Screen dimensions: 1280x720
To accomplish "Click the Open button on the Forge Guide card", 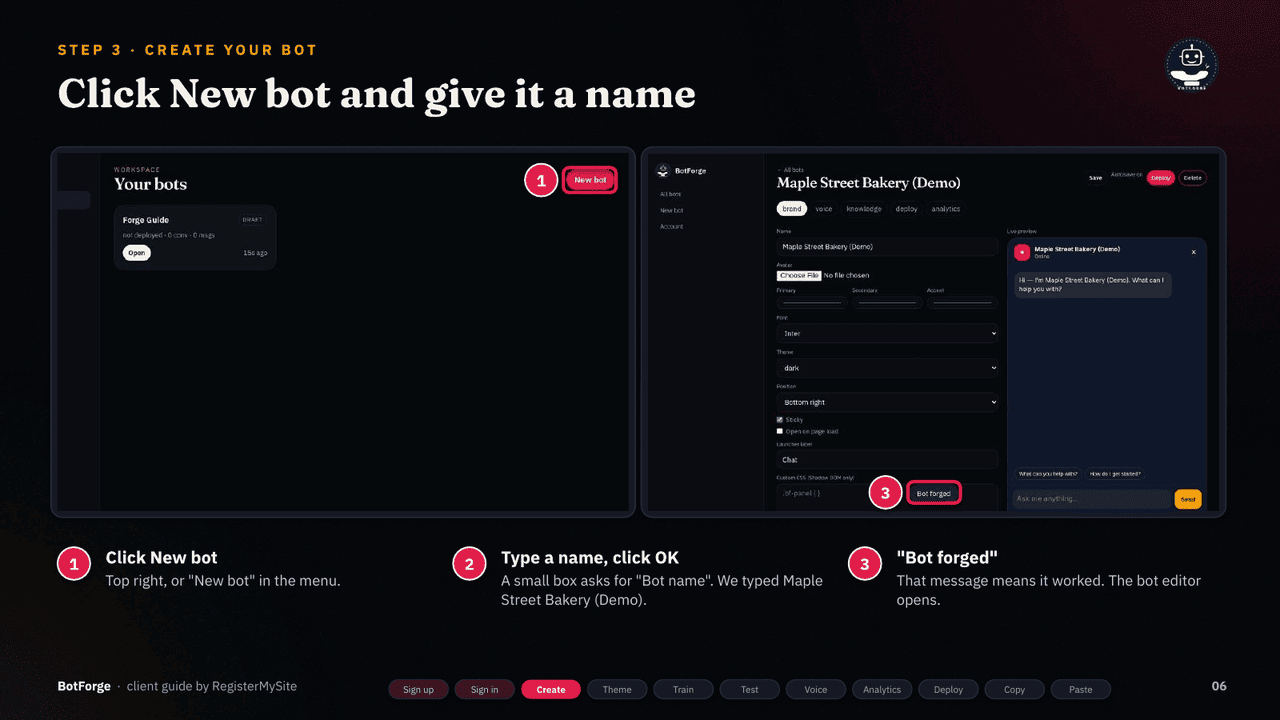I will click(137, 253).
